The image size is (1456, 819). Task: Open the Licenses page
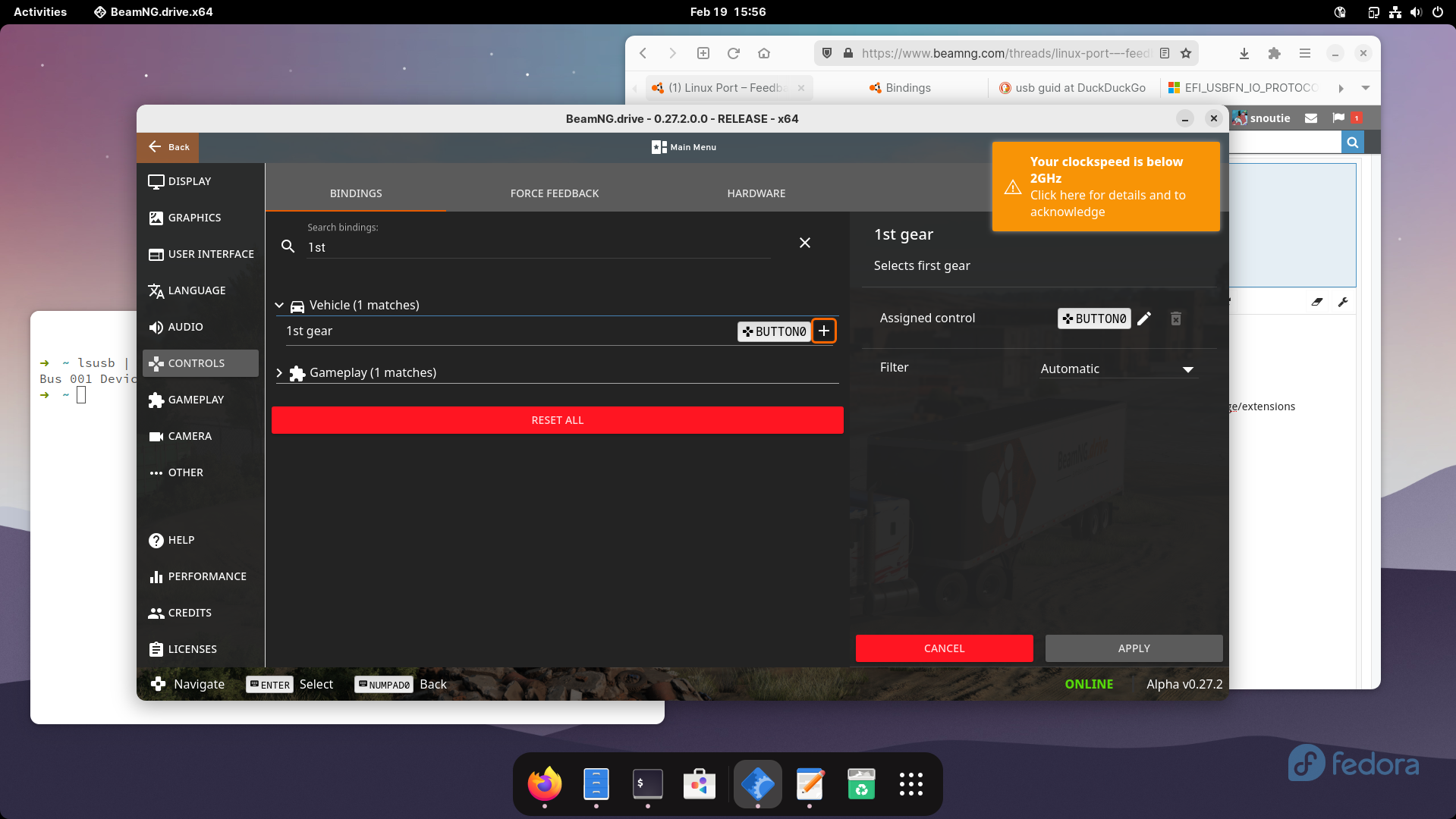click(x=201, y=649)
